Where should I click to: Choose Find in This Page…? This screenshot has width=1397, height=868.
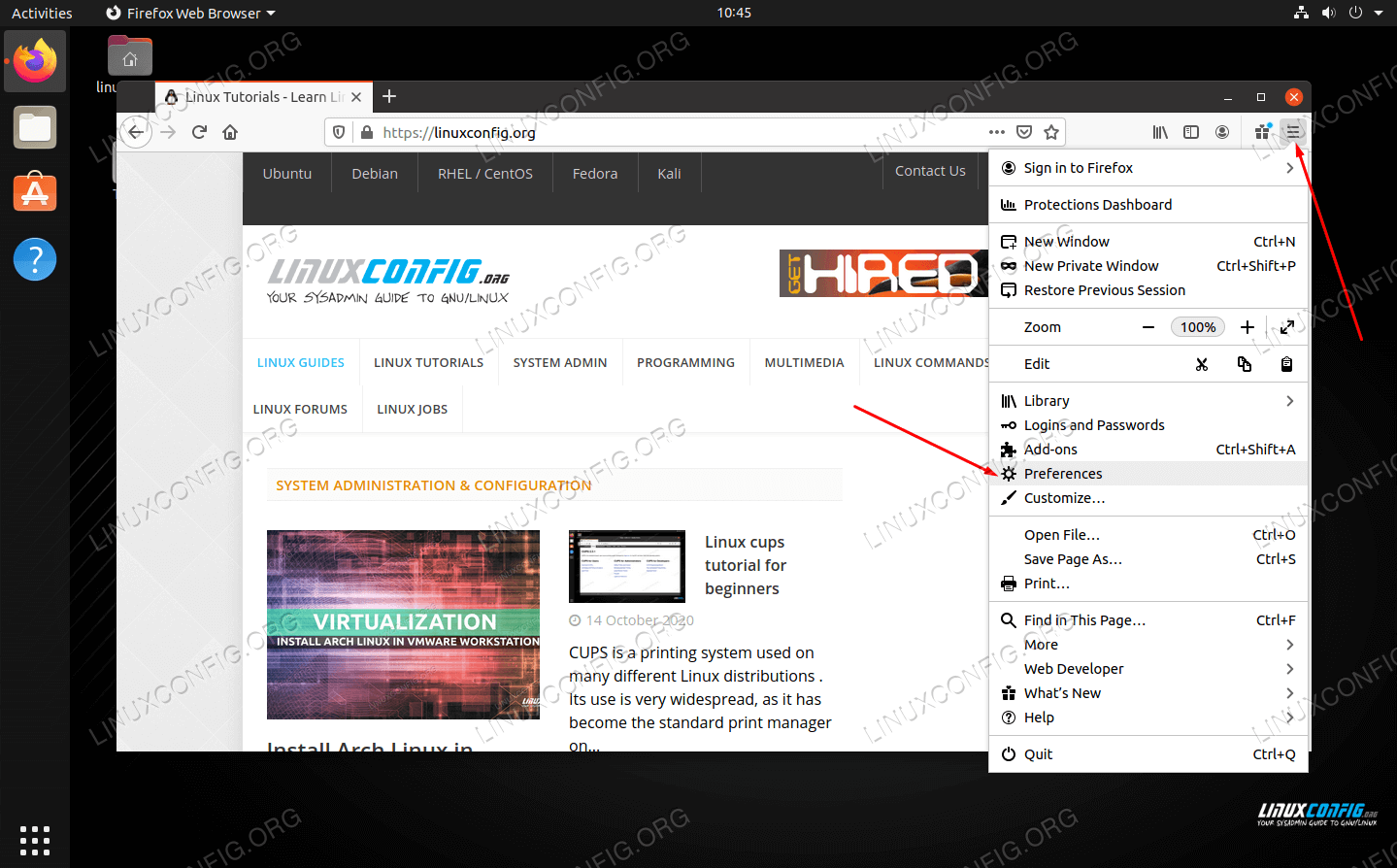coord(1148,620)
